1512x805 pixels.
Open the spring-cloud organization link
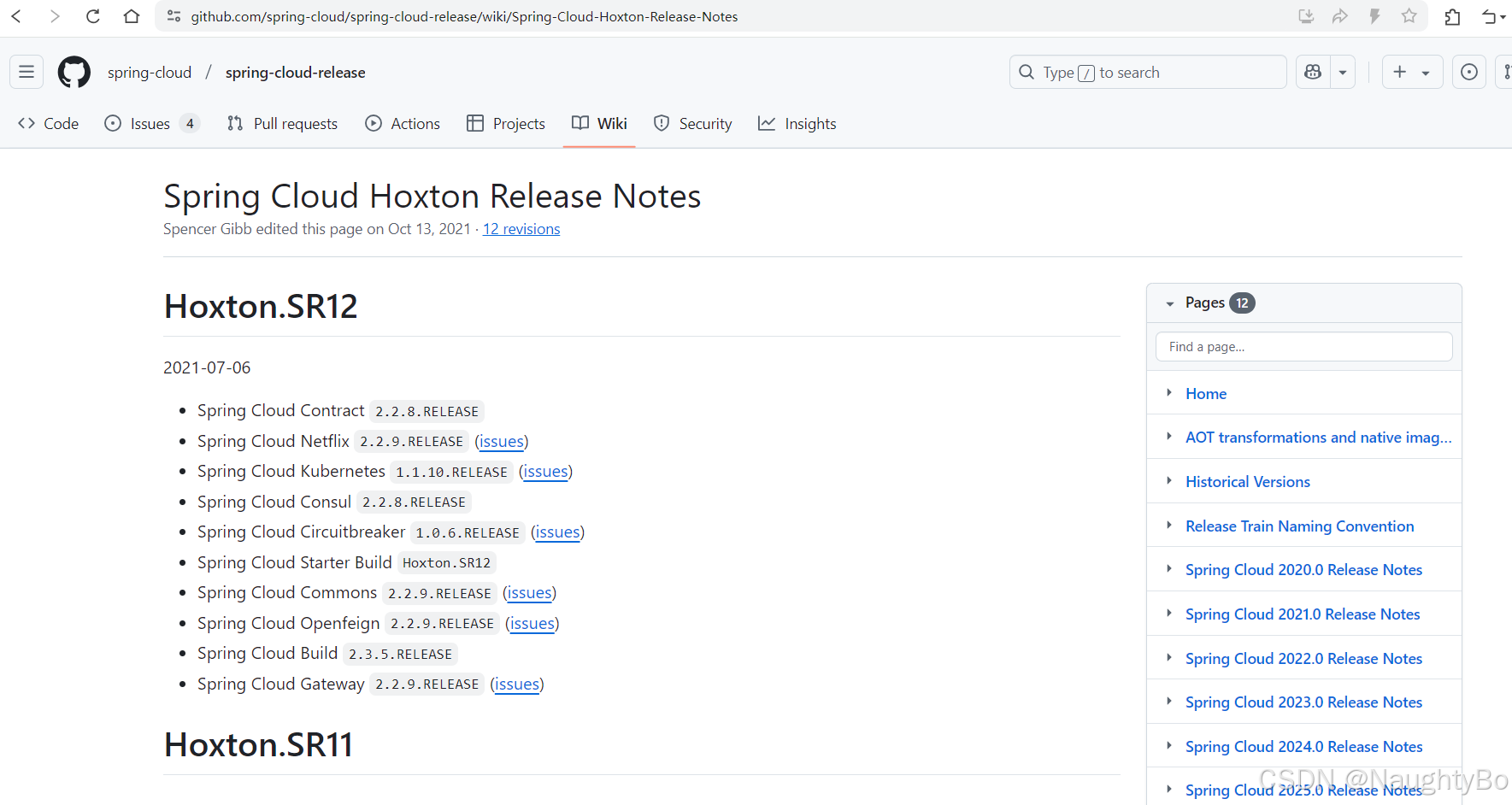(x=150, y=73)
